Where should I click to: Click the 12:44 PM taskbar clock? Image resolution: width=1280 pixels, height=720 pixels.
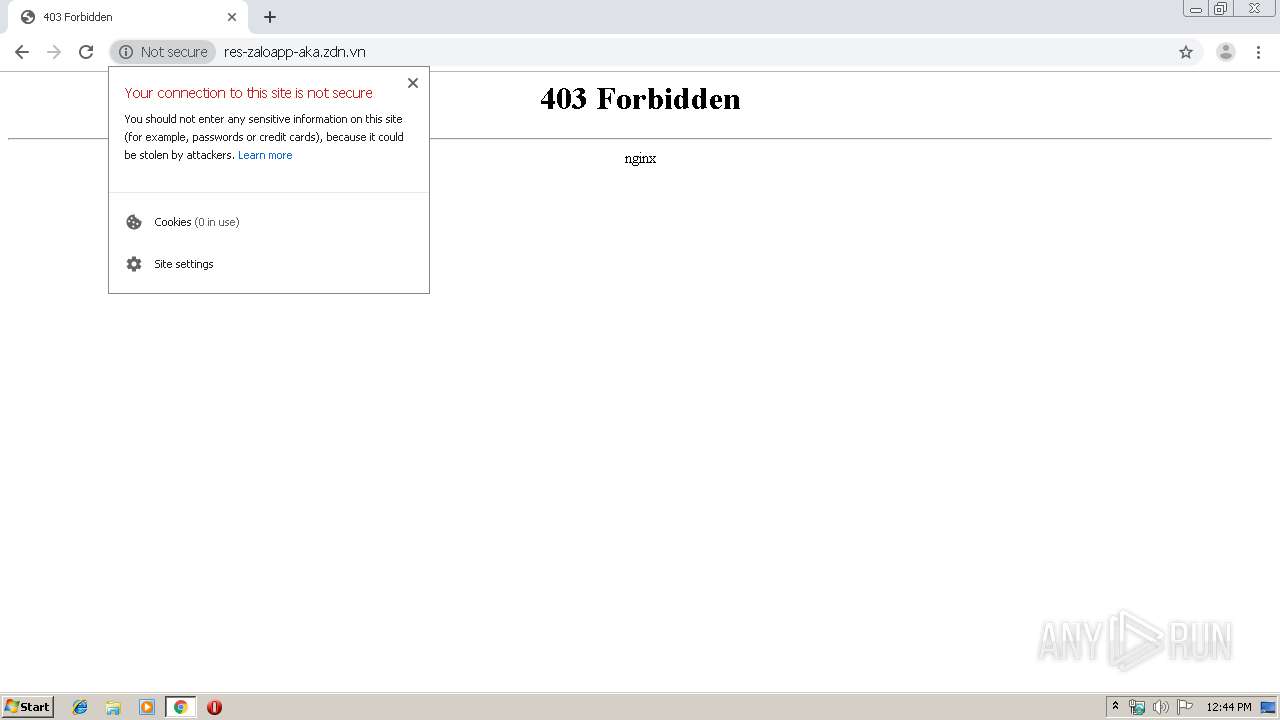(x=1229, y=707)
